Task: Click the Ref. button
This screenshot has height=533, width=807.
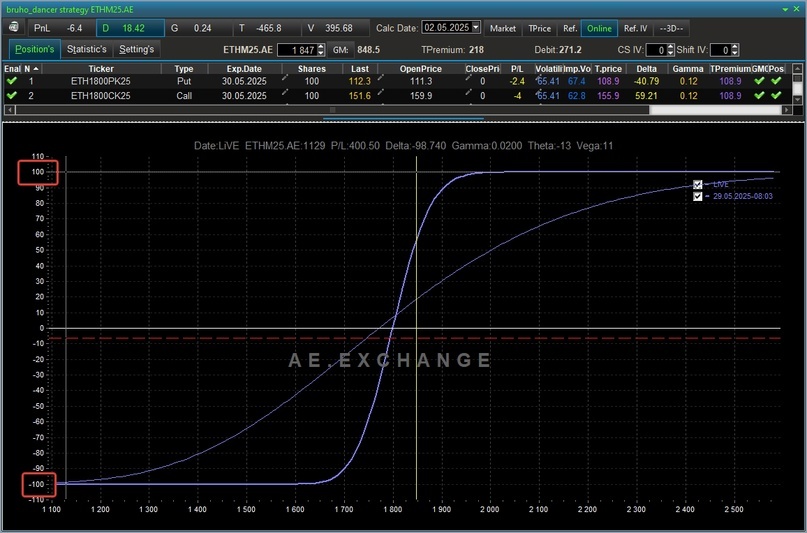Action: point(570,28)
